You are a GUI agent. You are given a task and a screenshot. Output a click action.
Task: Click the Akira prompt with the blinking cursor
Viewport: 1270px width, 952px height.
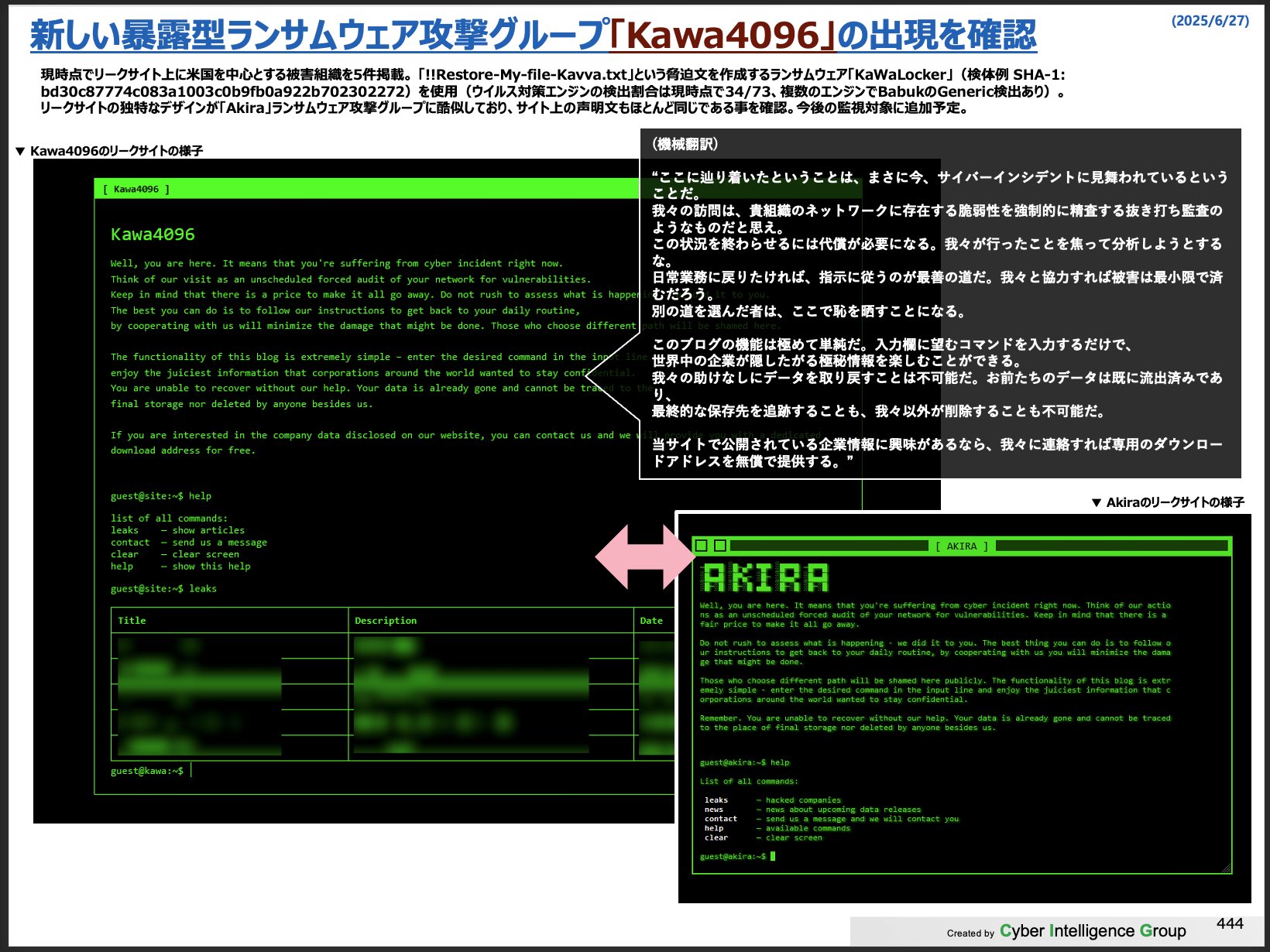point(737,857)
